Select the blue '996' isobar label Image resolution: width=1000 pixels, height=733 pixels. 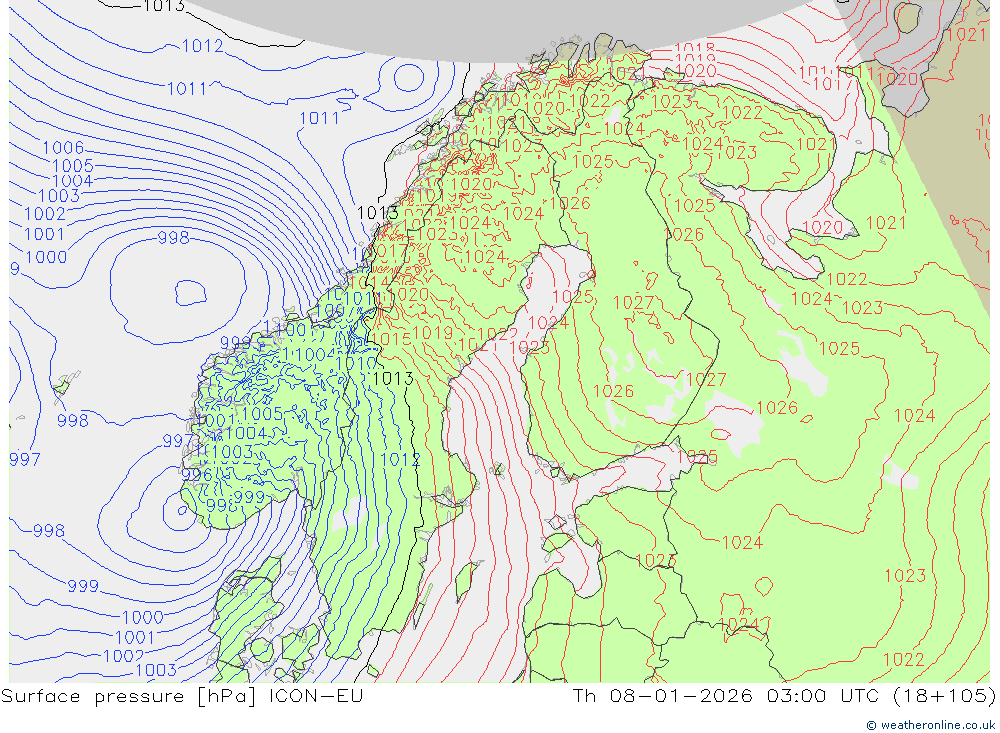click(x=196, y=475)
